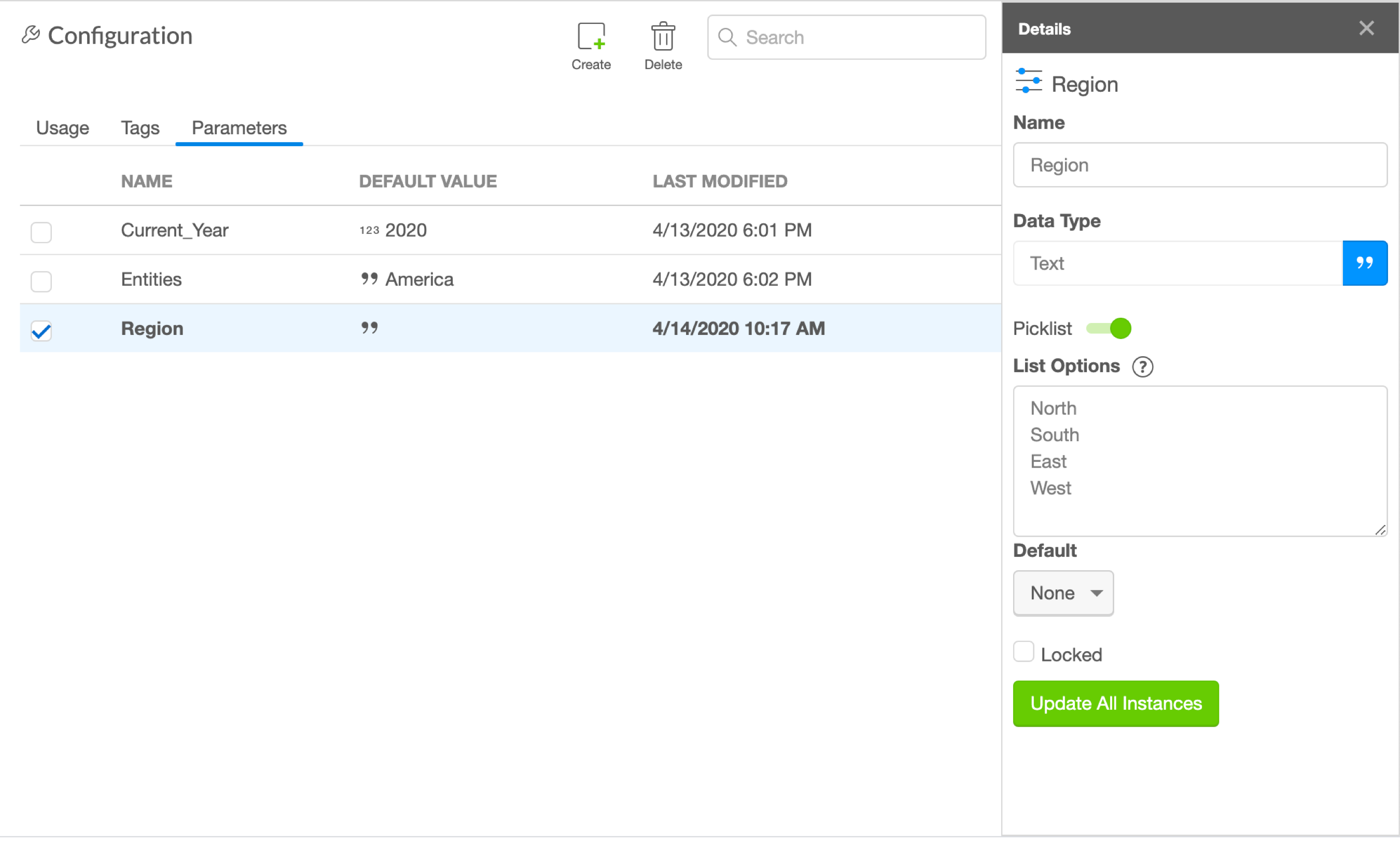Close the Details panel
Viewport: 1400px width, 844px height.
coord(1366,29)
